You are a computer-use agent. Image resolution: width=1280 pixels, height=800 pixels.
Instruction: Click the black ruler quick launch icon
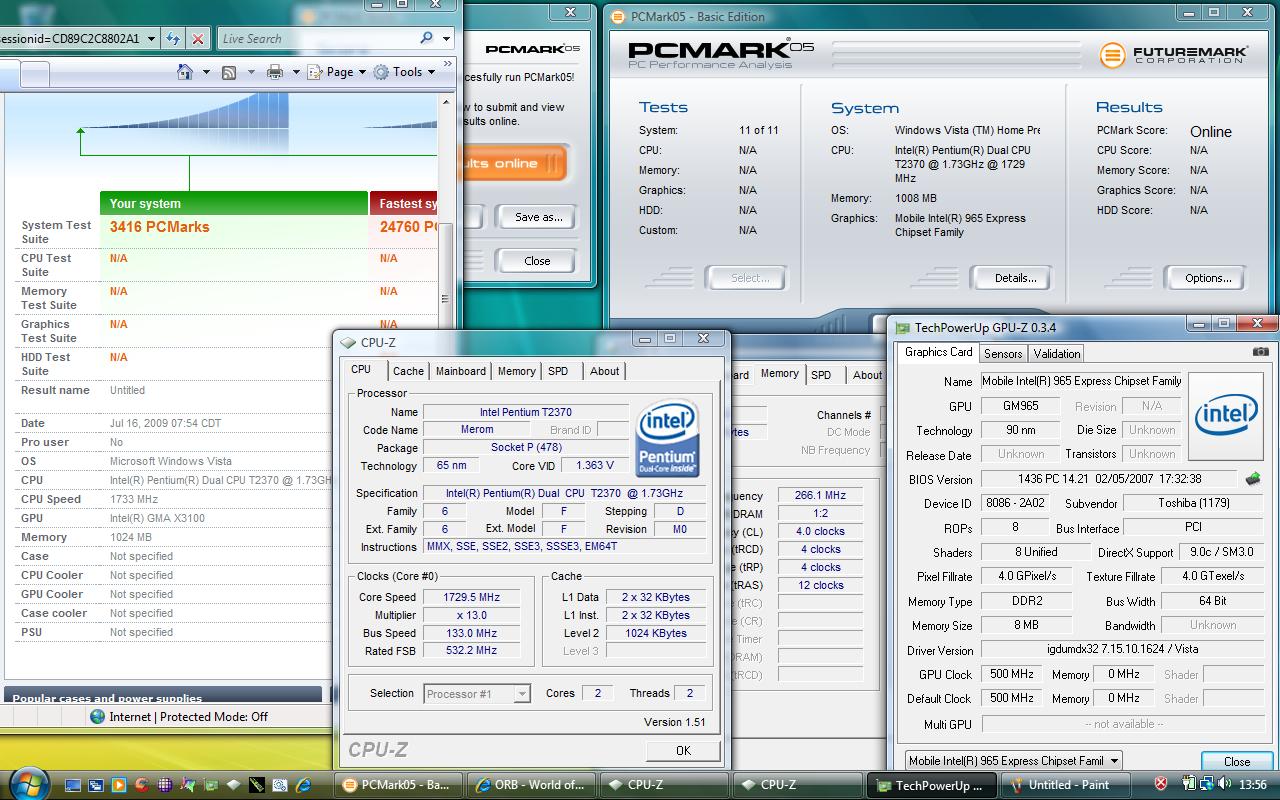point(256,785)
